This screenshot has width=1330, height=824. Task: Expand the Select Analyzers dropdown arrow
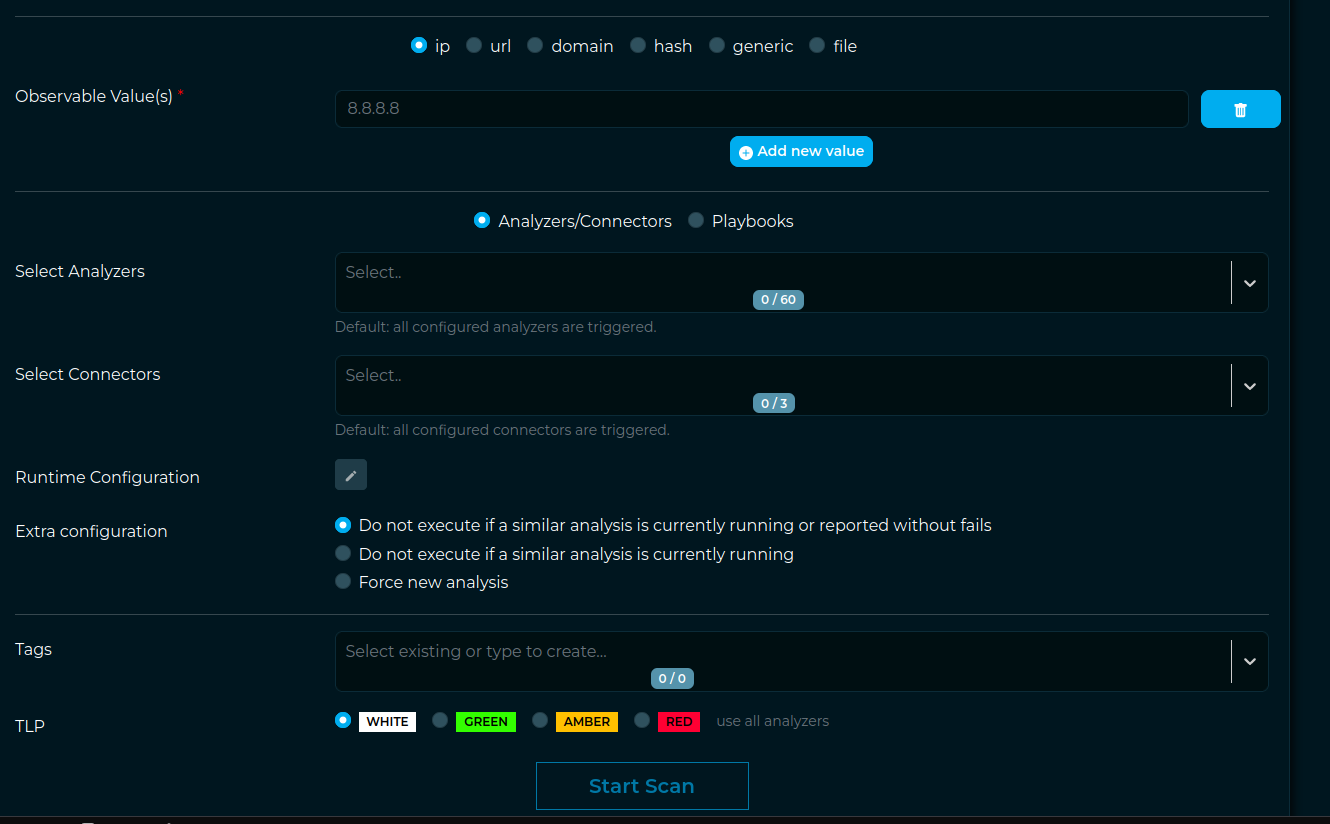pyautogui.click(x=1250, y=283)
